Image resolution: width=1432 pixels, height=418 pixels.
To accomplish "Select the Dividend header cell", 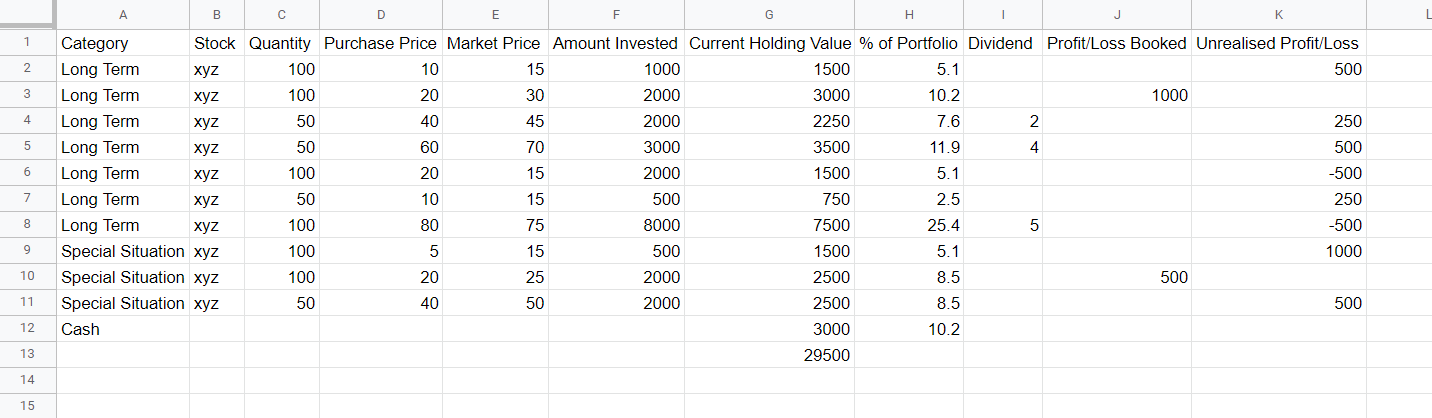I will (x=1002, y=43).
